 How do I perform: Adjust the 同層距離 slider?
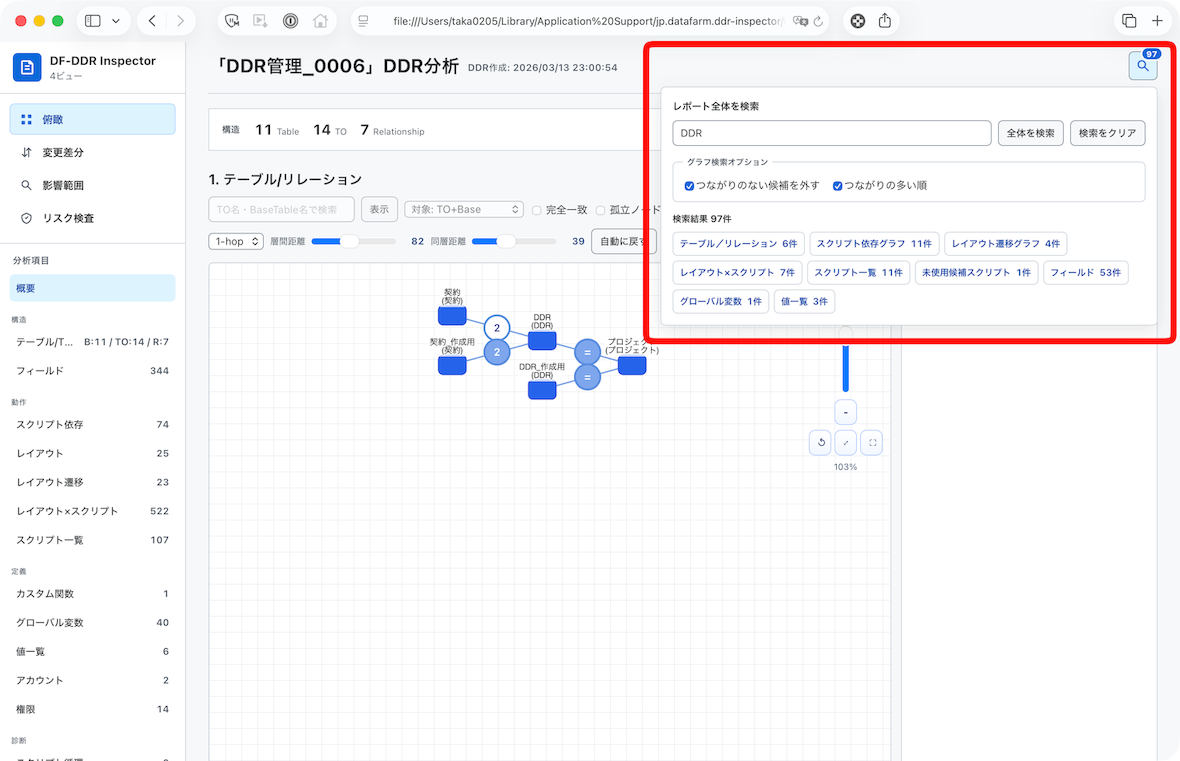pyautogui.click(x=514, y=242)
